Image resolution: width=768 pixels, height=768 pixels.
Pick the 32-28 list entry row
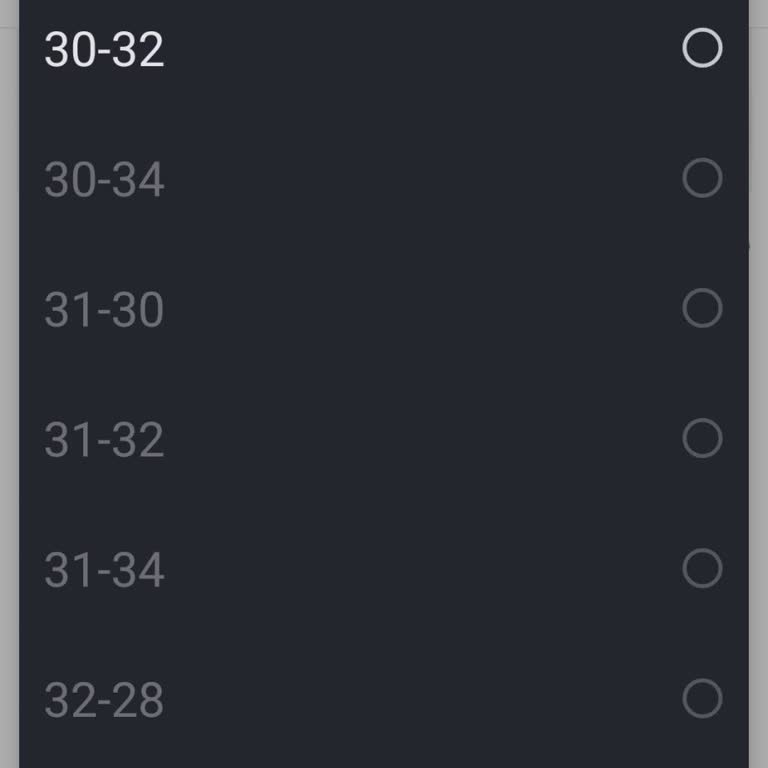pos(384,699)
